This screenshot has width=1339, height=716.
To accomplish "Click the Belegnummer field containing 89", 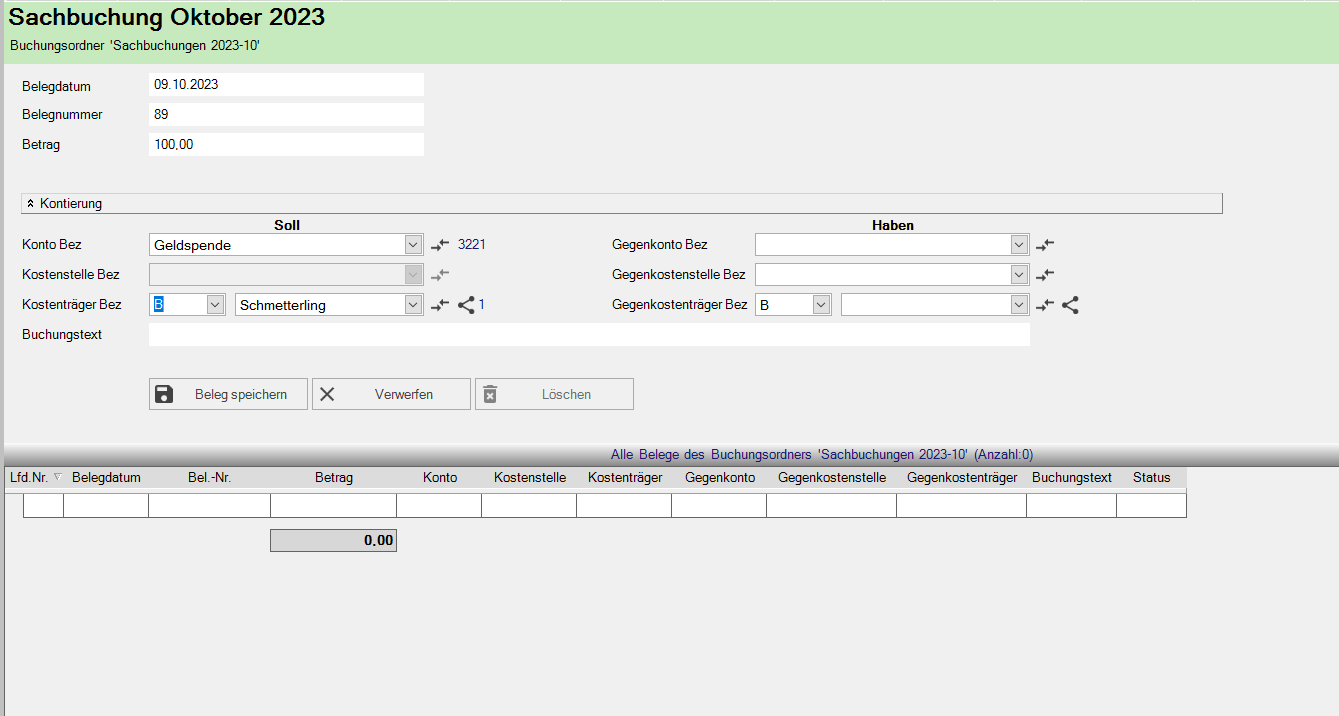I will click(286, 115).
